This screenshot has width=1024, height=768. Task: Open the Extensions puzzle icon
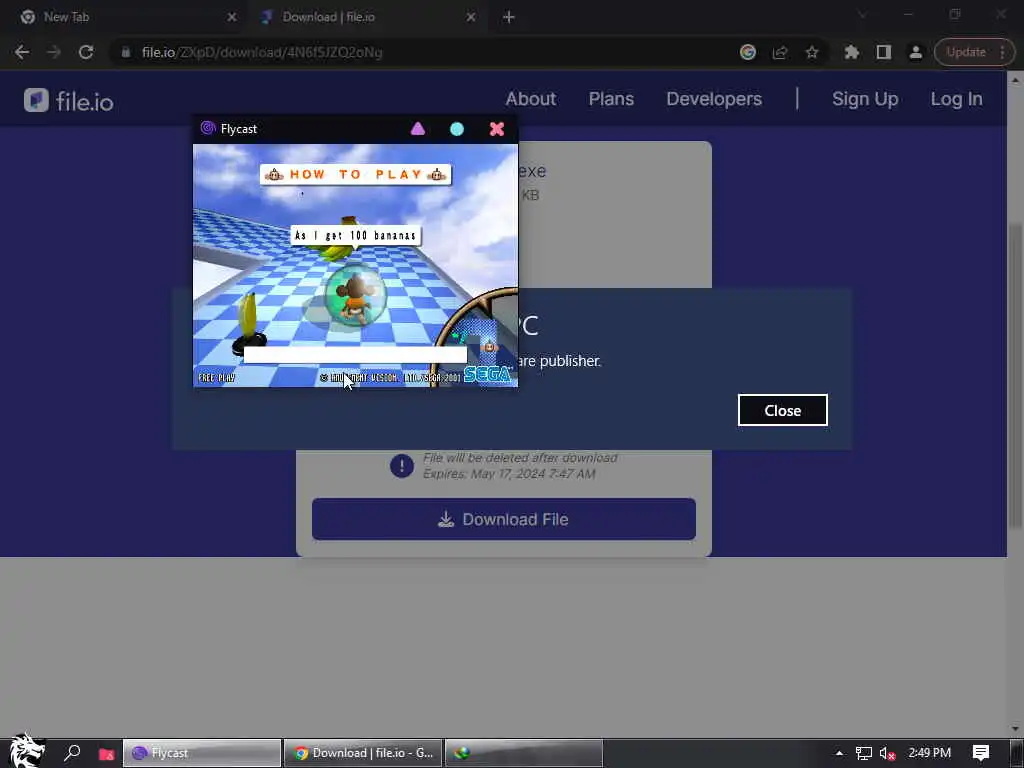tap(852, 52)
